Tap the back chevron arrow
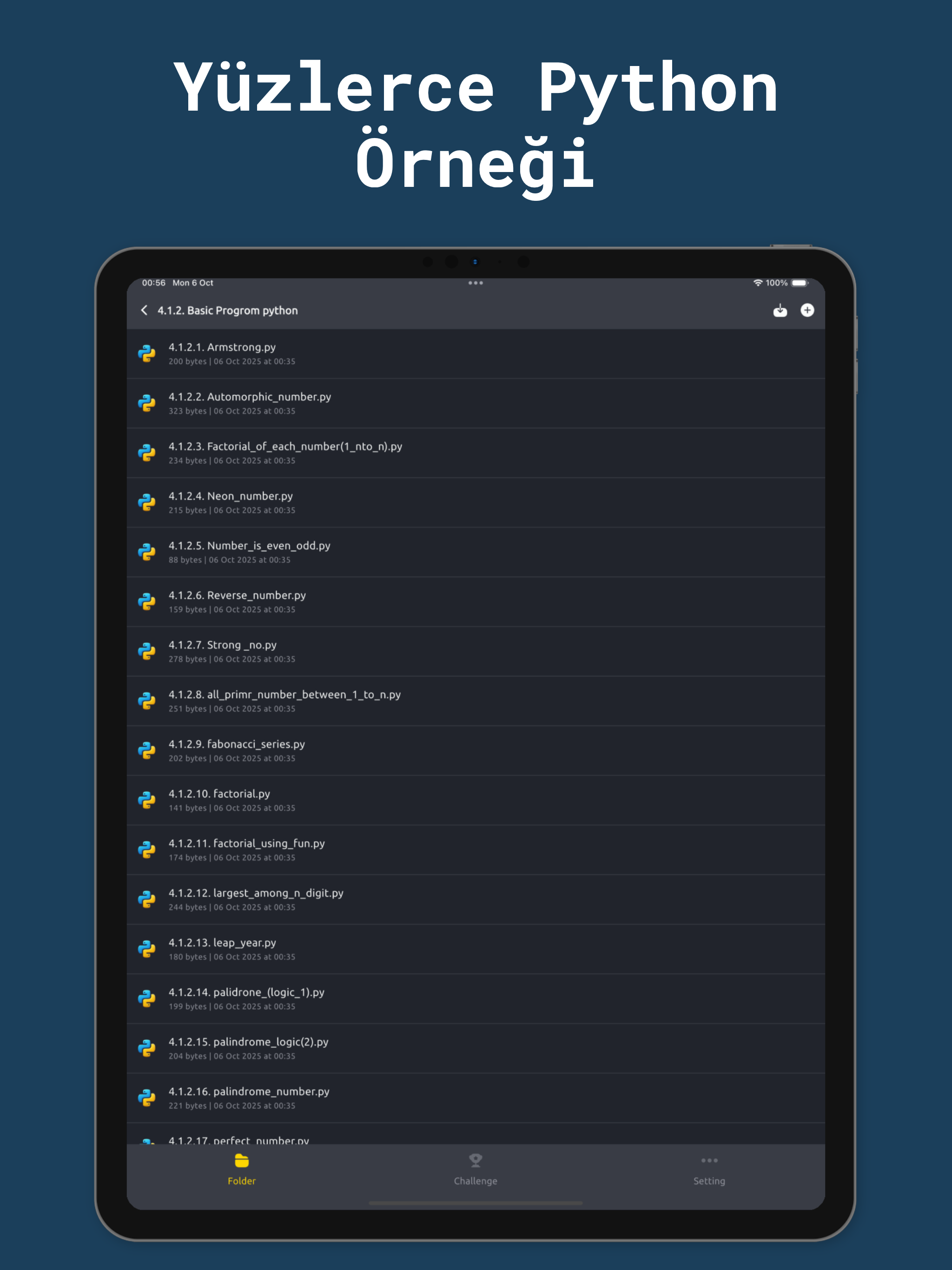The height and width of the screenshot is (1270, 952). click(x=144, y=310)
